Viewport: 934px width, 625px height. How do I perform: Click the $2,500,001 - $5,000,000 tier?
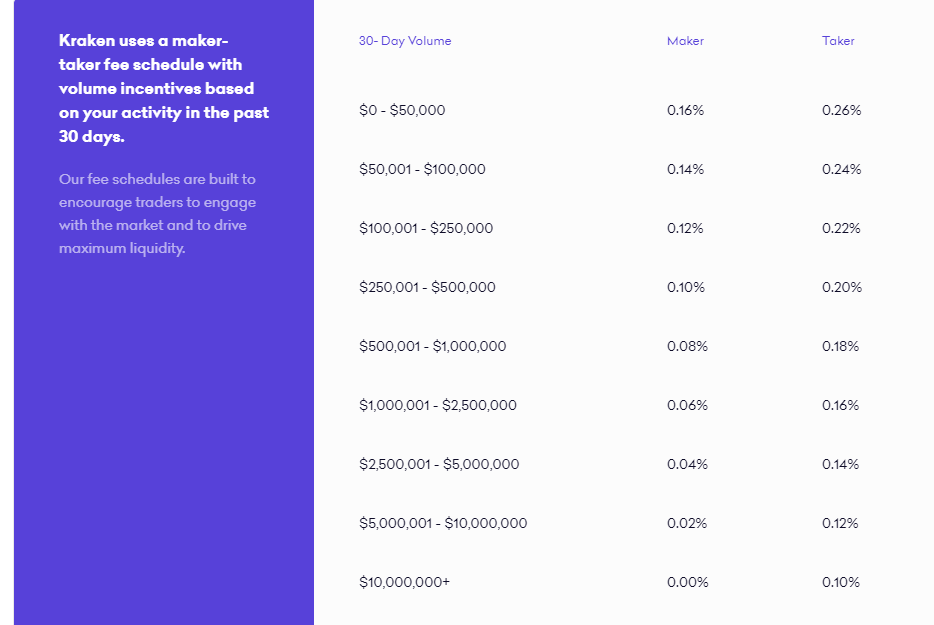tap(439, 464)
